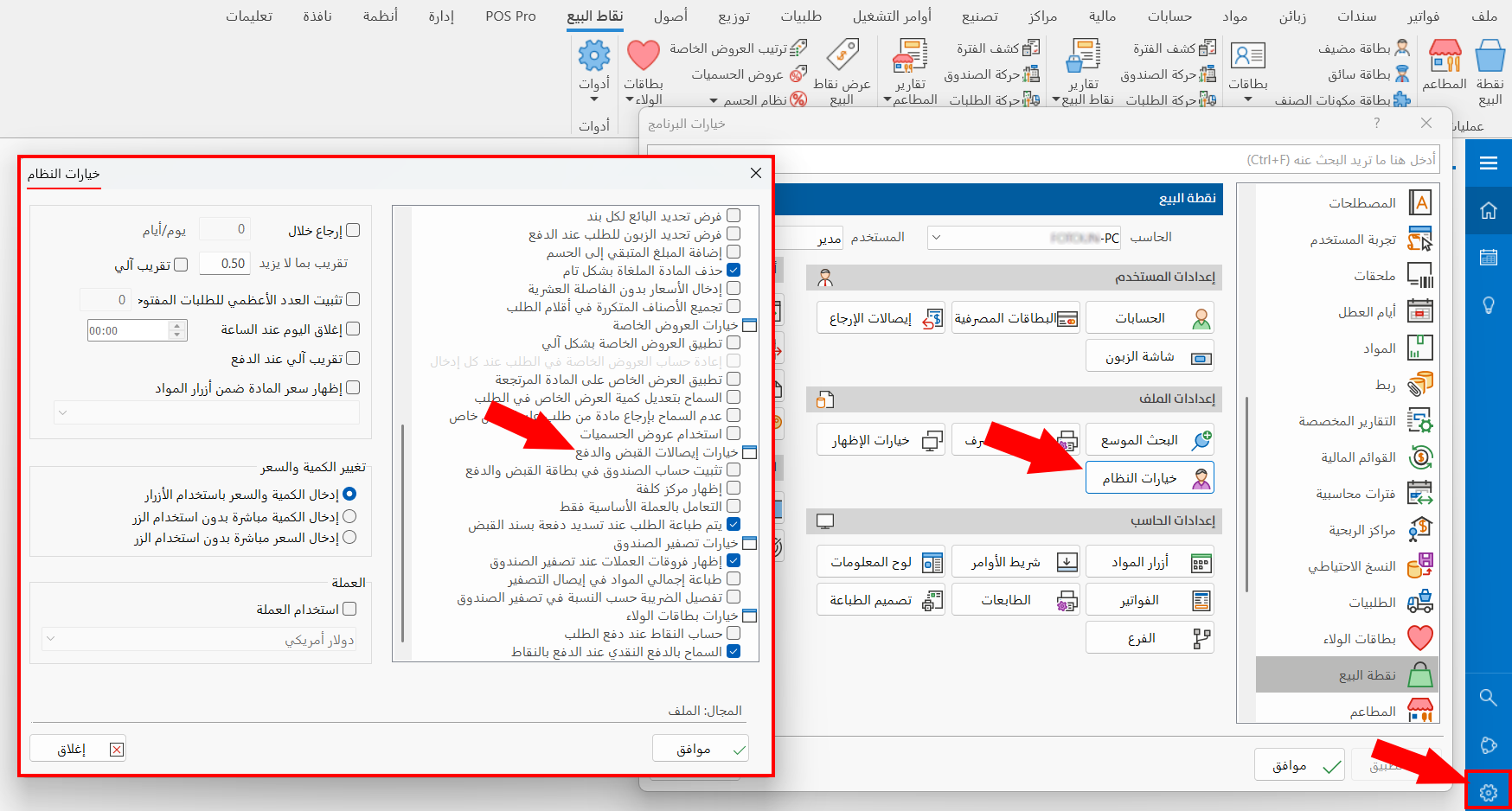Click the sidebar home icon
The height and width of the screenshot is (811, 1512).
[x=1489, y=210]
